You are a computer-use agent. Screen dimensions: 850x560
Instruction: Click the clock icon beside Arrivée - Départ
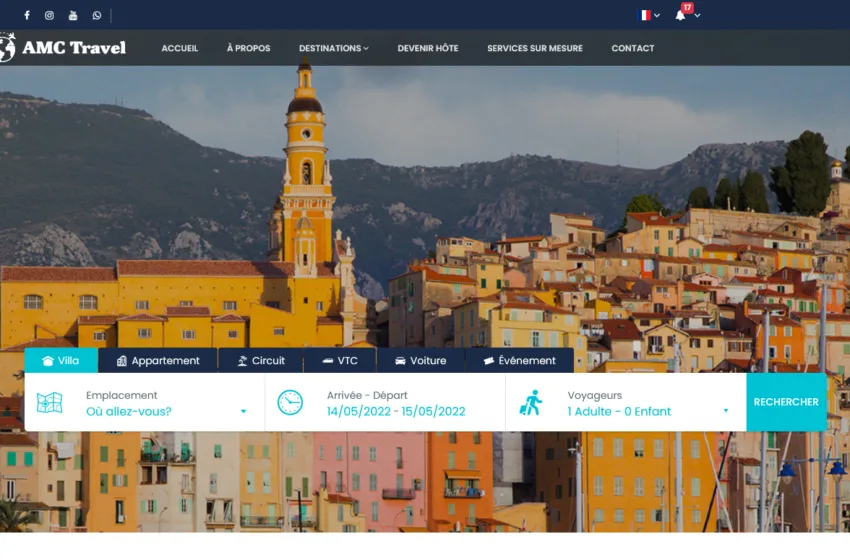290,402
